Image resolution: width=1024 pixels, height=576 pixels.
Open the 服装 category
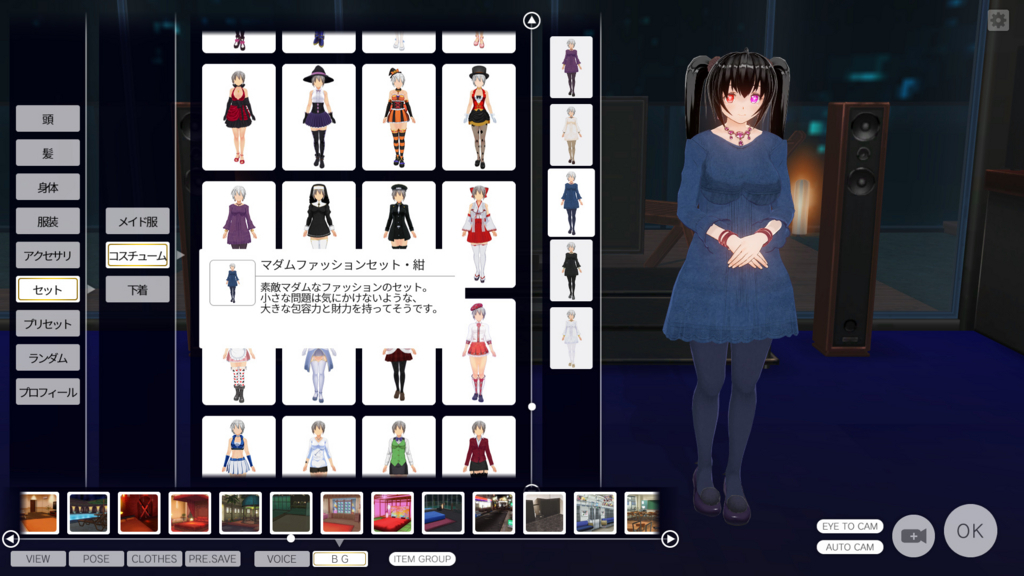click(48, 221)
